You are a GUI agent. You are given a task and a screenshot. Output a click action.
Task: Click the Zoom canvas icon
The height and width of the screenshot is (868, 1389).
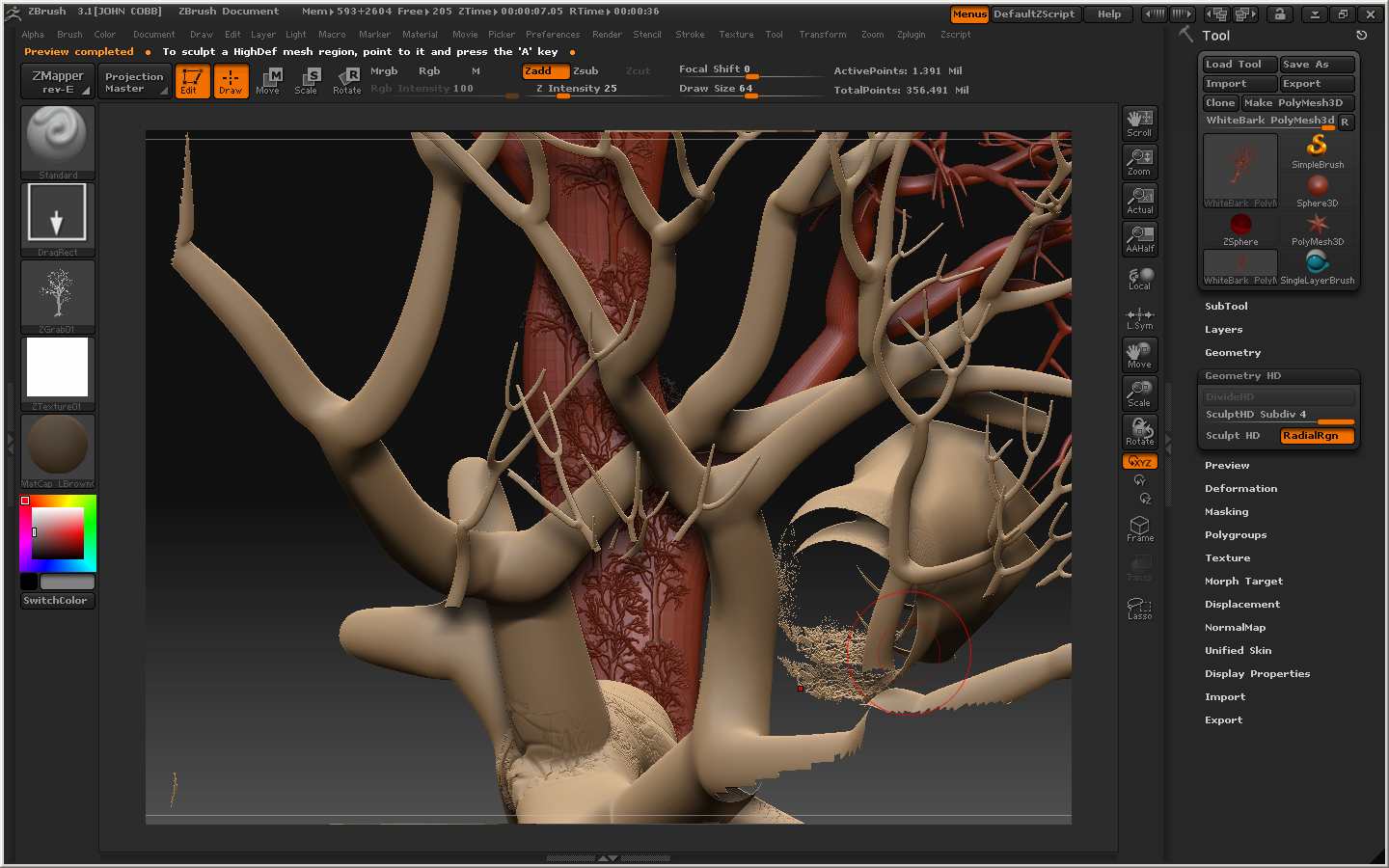coord(1139,161)
